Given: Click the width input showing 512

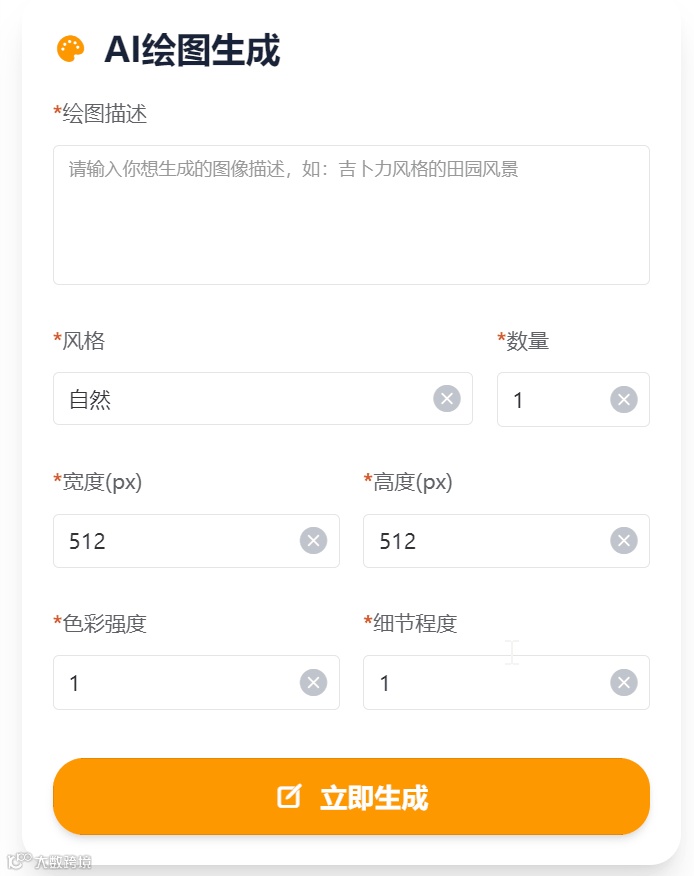Looking at the screenshot, I should tap(180, 540).
